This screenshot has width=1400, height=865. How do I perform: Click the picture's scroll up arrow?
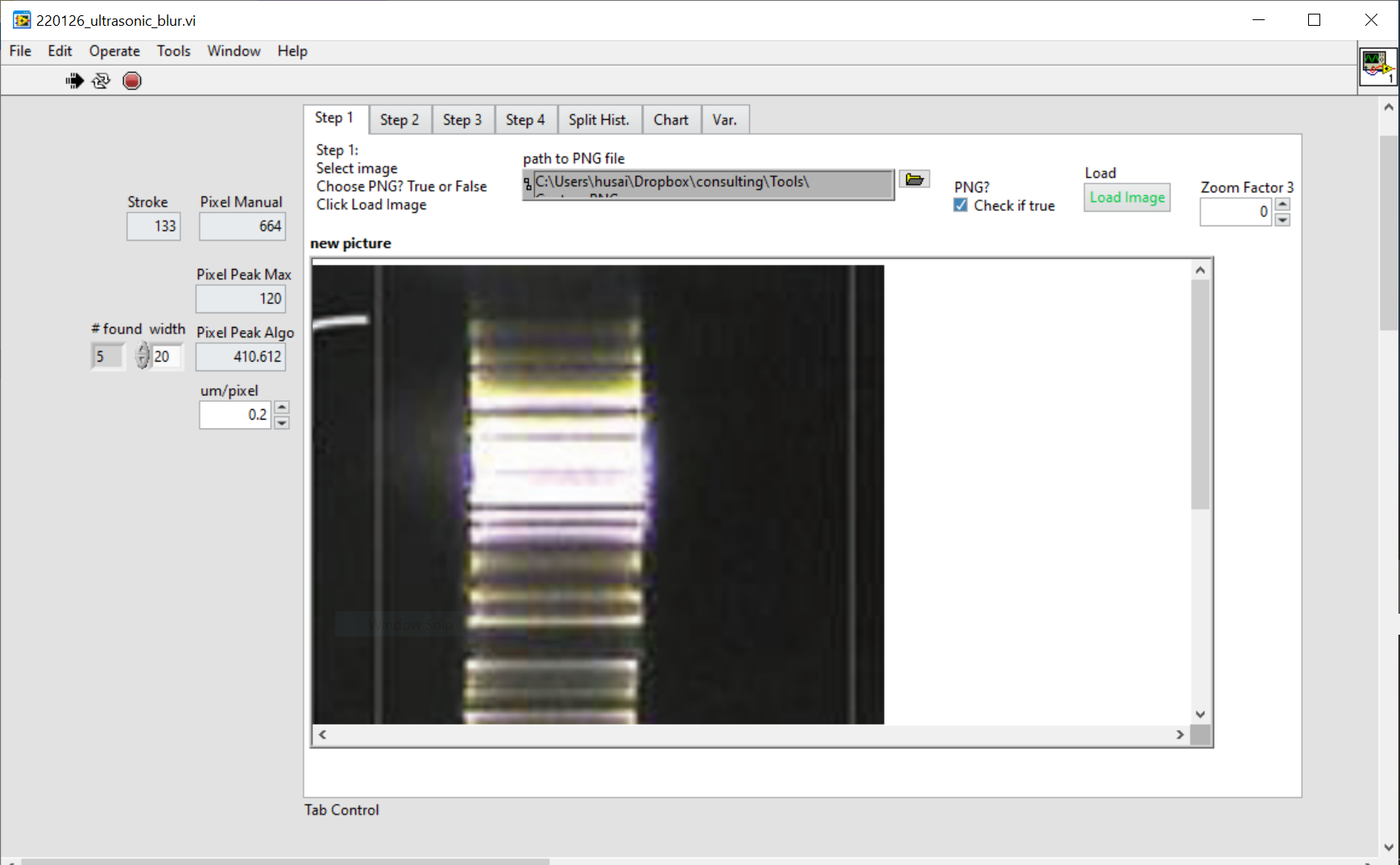1200,270
